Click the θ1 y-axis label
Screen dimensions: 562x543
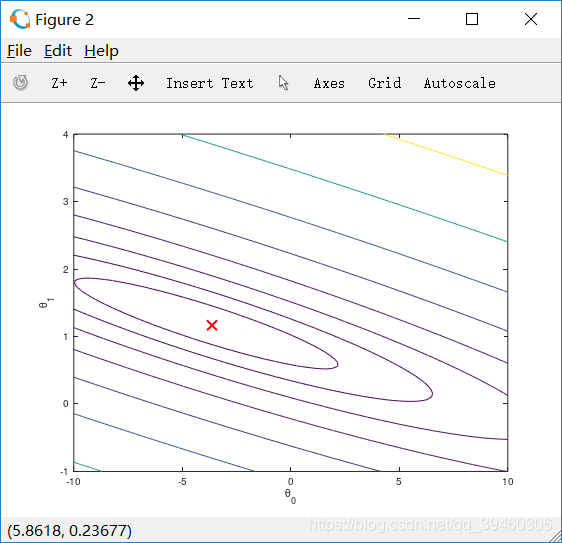tap(46, 303)
